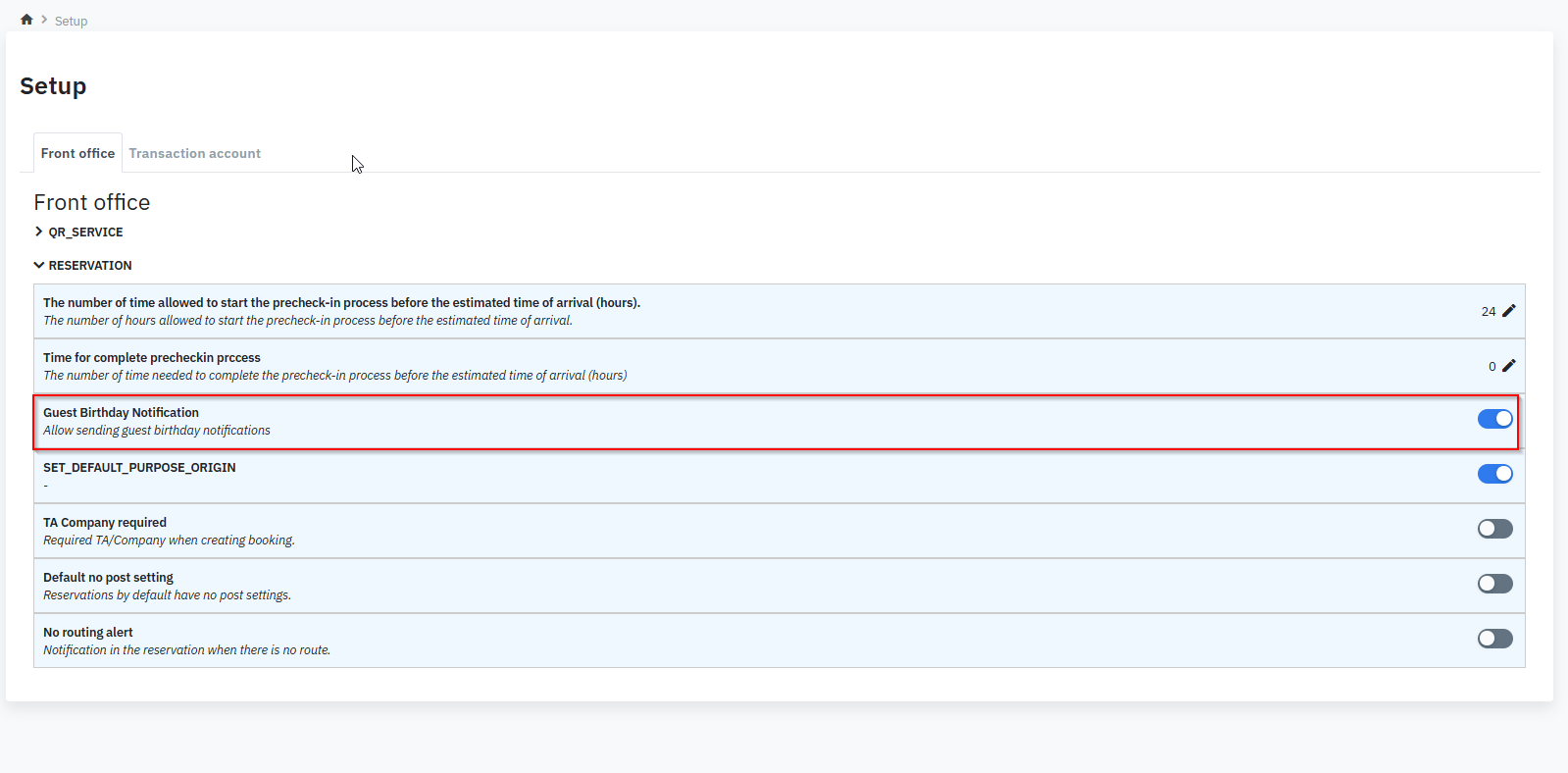Viewport: 1568px width, 773px height.
Task: Disable the Guest Birthday Notification toggle
Action: tap(1494, 419)
